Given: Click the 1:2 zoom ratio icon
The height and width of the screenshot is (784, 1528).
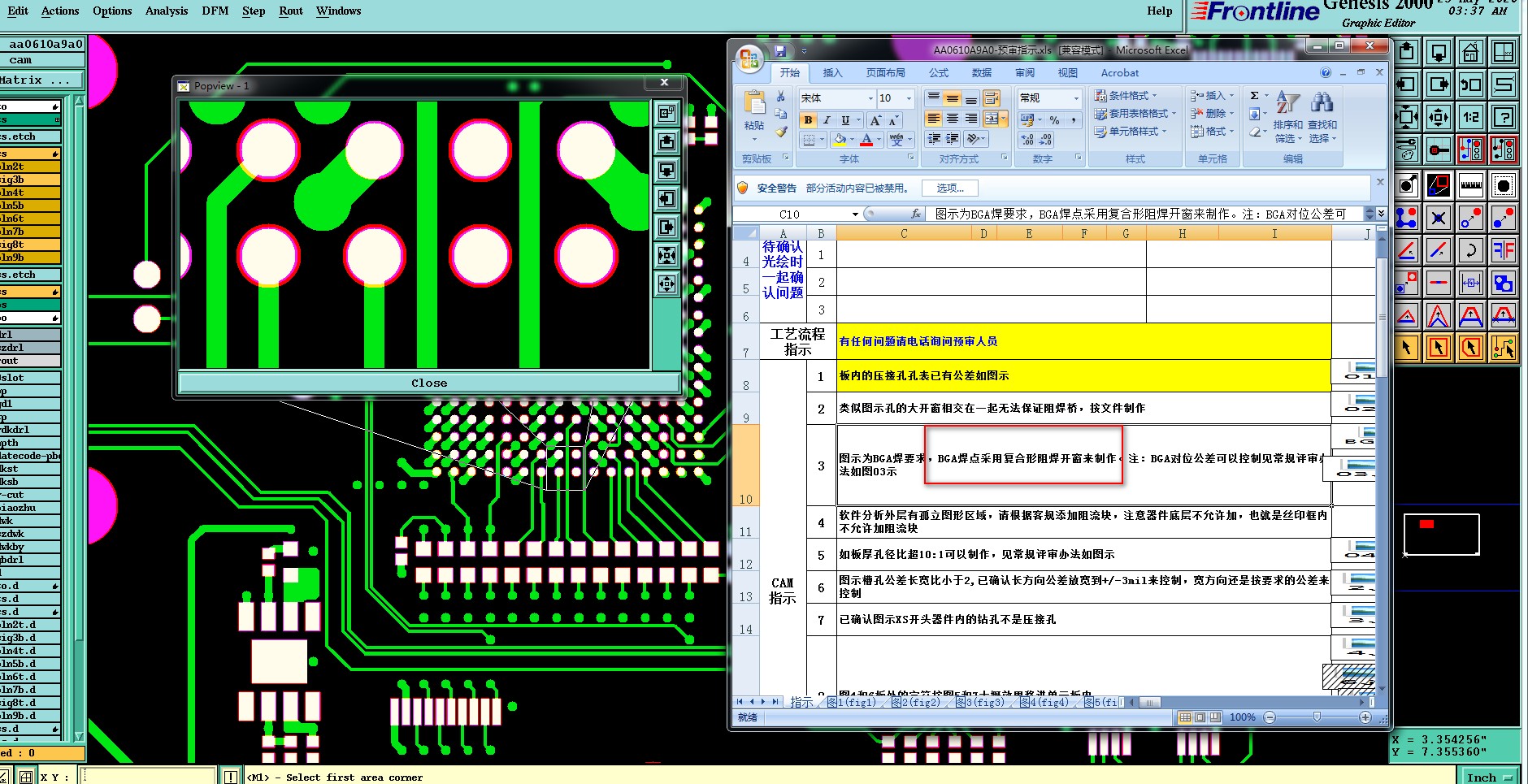Looking at the screenshot, I should [x=1470, y=117].
